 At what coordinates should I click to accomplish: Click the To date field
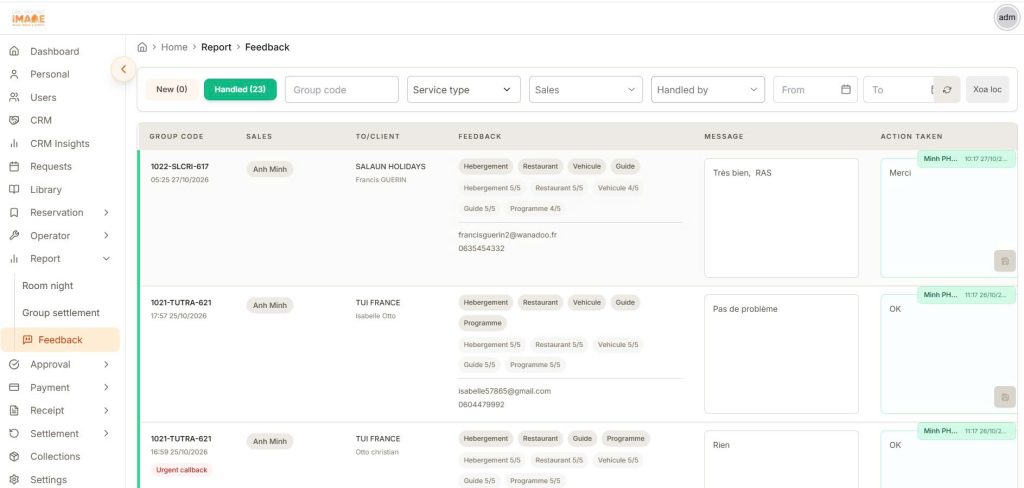899,89
